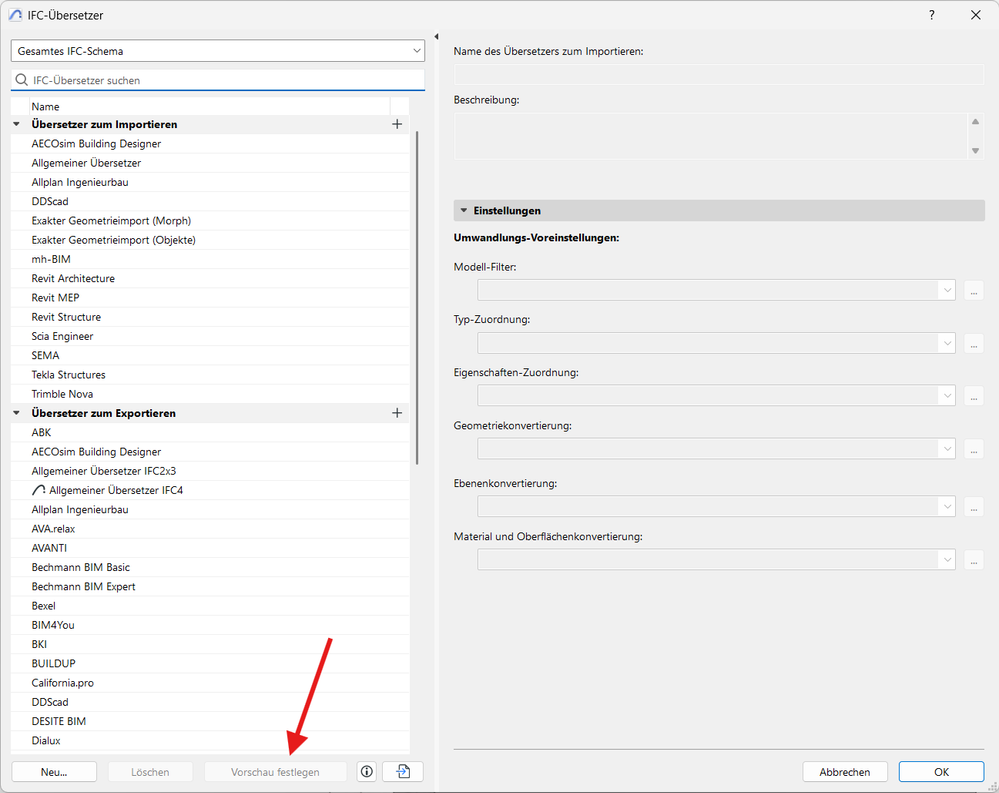Click the import translator file icon
This screenshot has width=999, height=793.
click(403, 771)
